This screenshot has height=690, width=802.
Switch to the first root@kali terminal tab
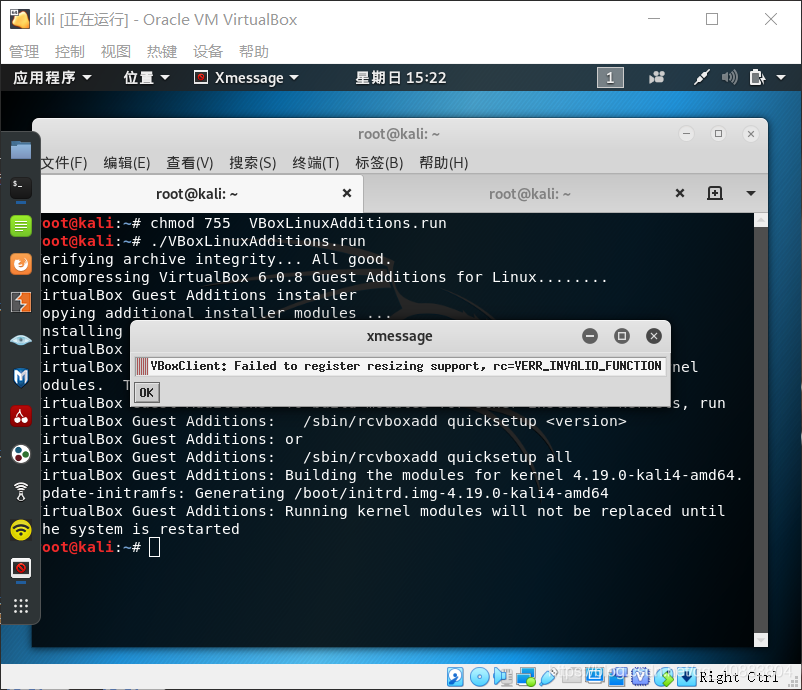pos(197,194)
